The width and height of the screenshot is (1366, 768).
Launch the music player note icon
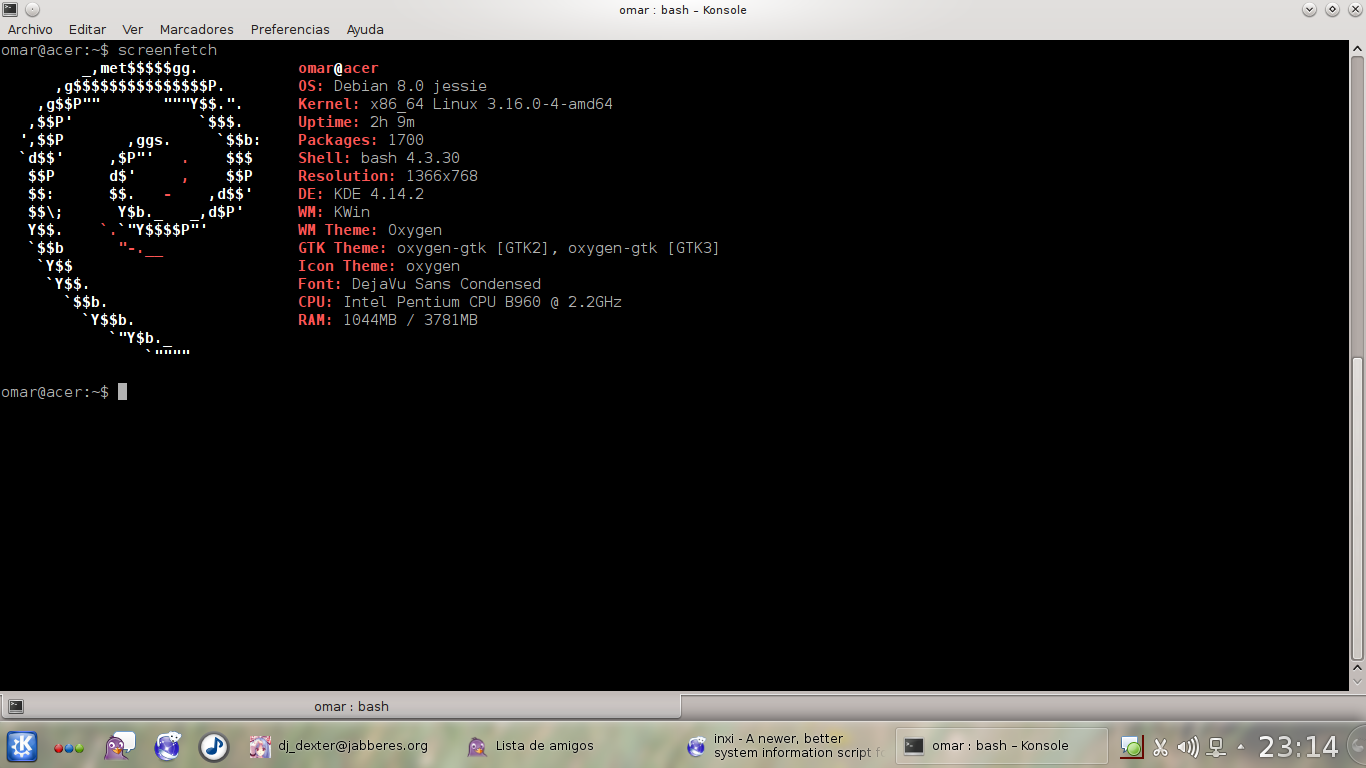(x=214, y=746)
